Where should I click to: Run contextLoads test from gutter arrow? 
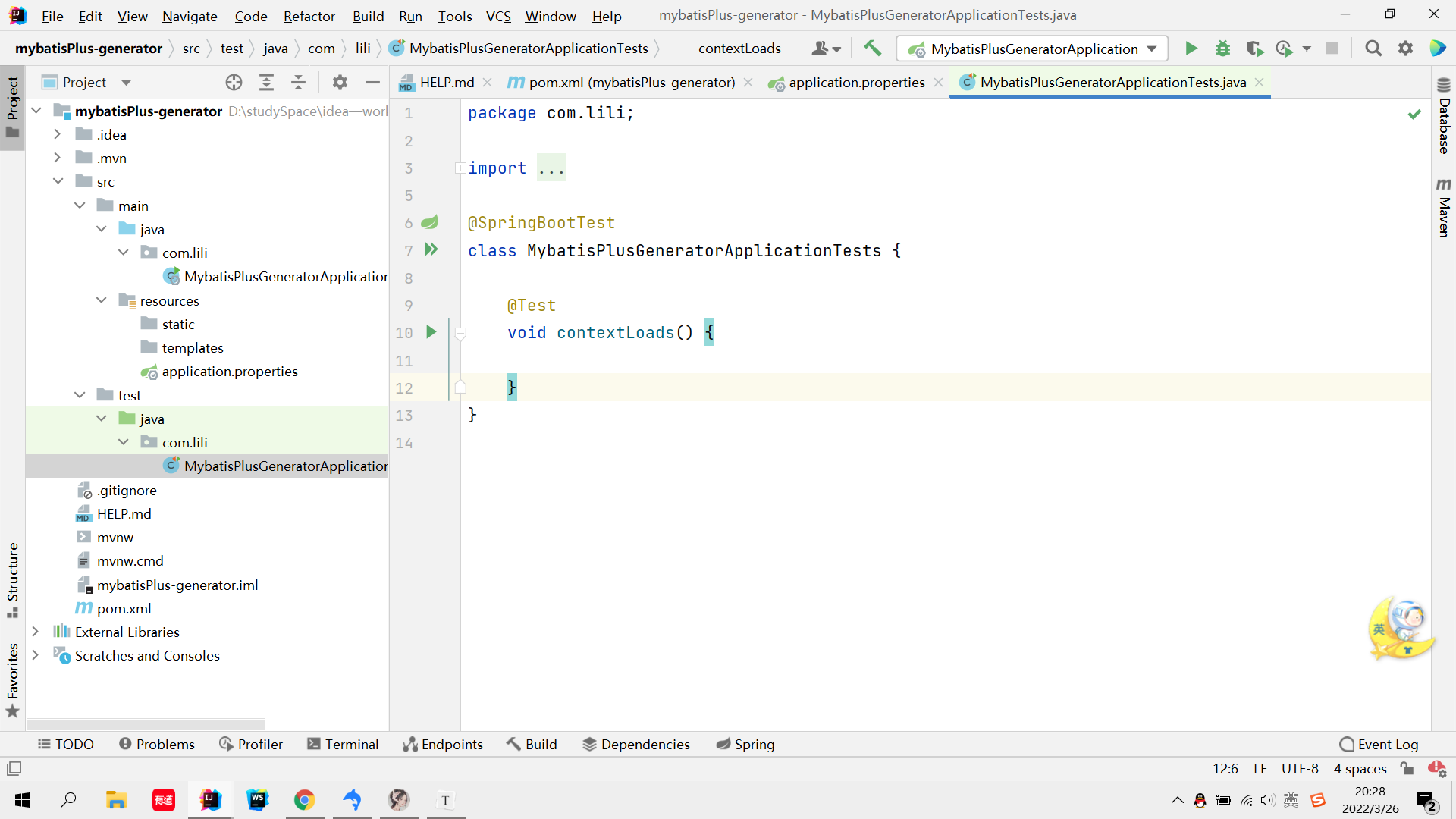pos(431,332)
